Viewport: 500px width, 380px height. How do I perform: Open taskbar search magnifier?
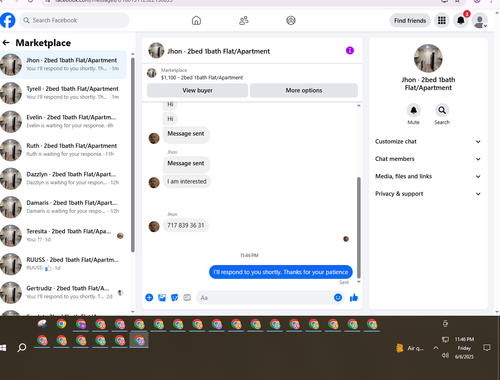tap(22, 348)
